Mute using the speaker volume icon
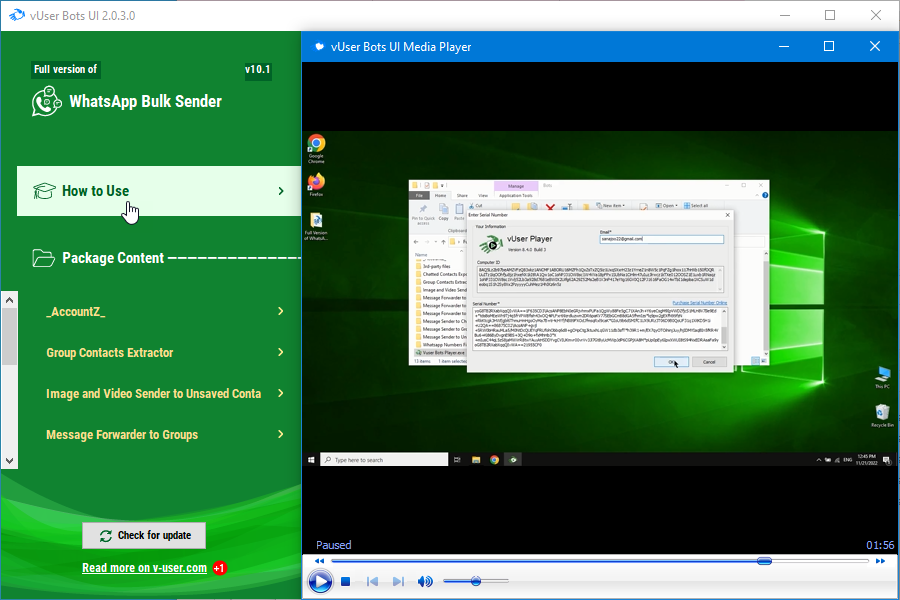This screenshot has width=900, height=600. [425, 582]
